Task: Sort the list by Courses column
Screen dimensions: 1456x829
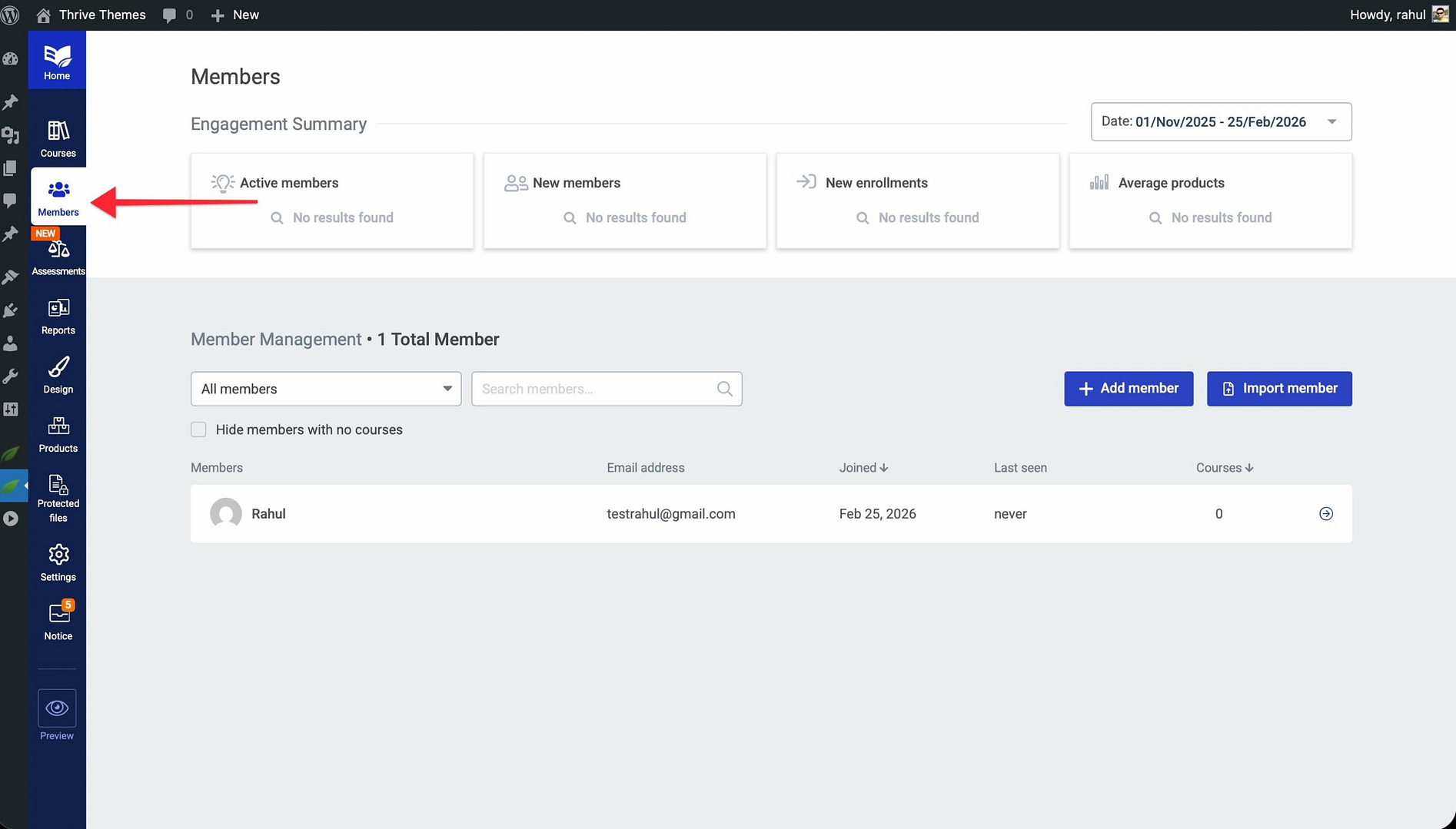Action: [1224, 467]
